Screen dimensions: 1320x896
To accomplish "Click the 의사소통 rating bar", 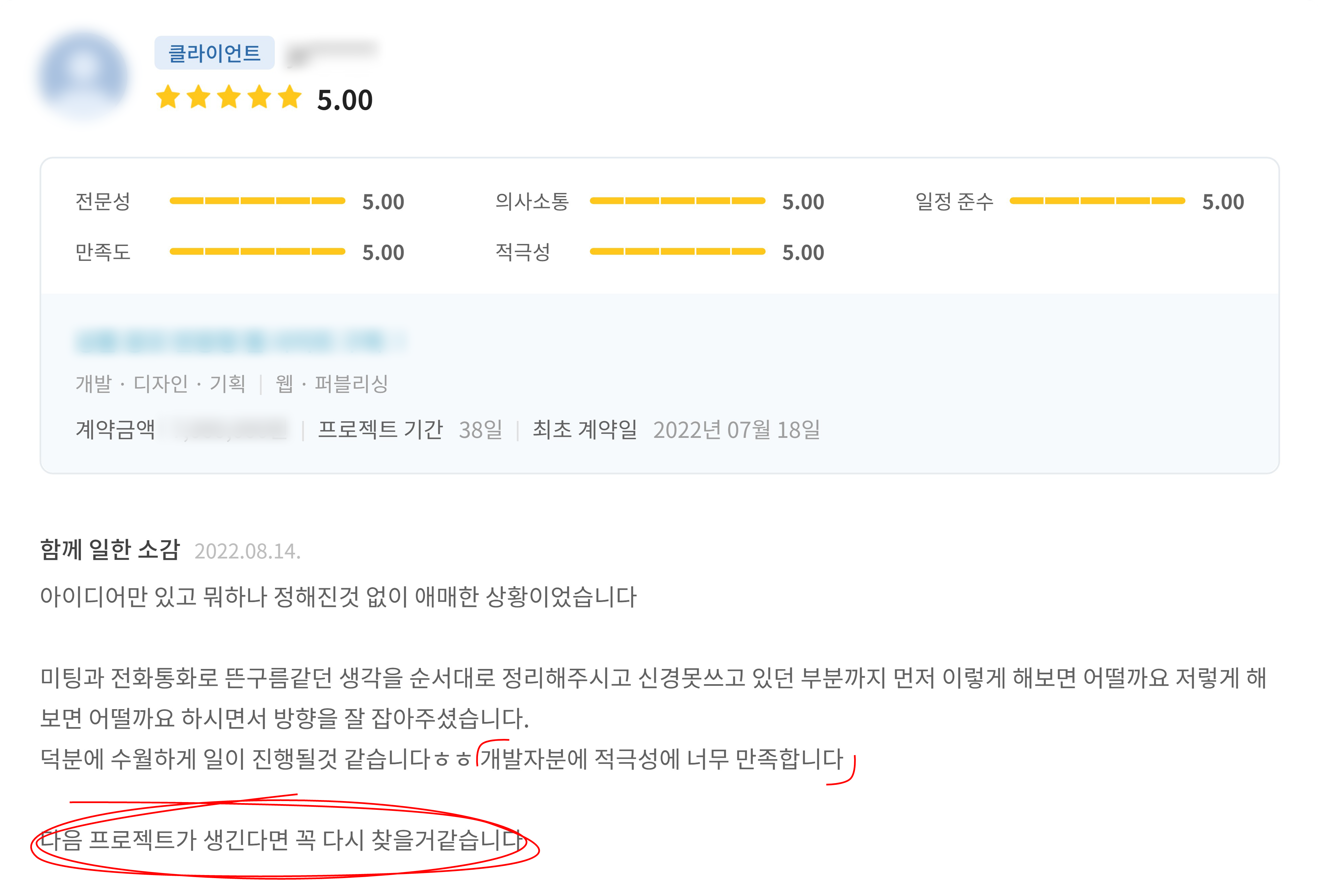I will tap(677, 201).
